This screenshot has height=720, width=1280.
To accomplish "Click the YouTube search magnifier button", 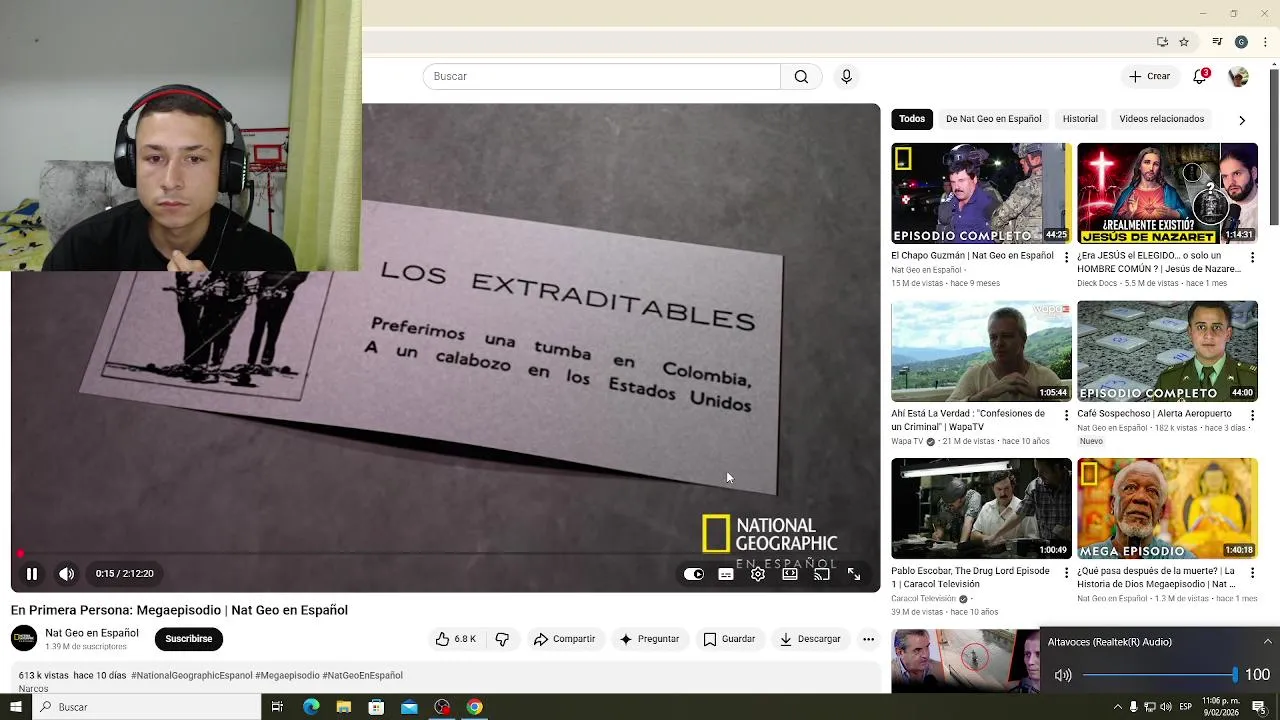I will [801, 77].
